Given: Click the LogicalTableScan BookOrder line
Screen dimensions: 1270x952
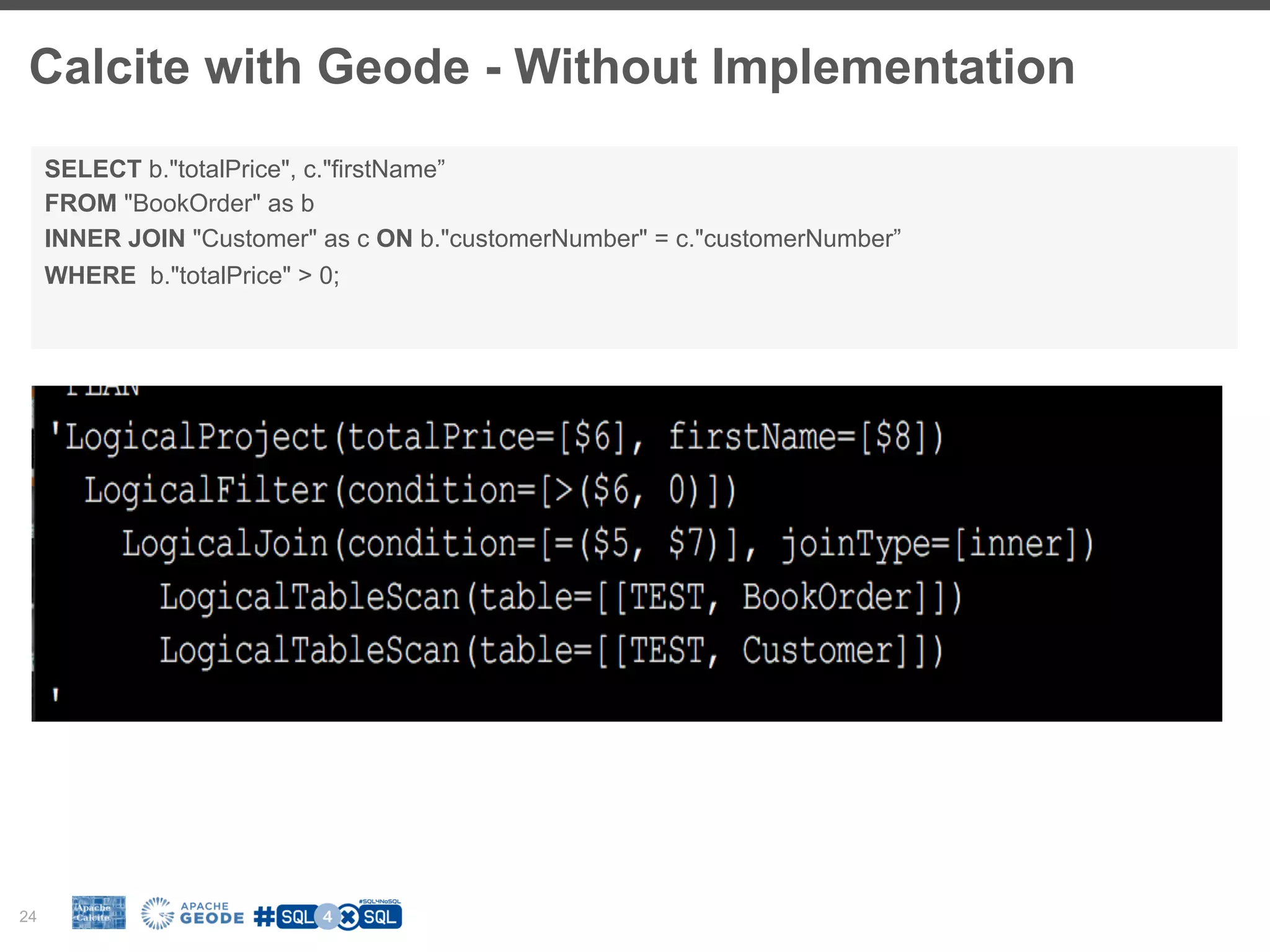Looking at the screenshot, I should click(560, 597).
